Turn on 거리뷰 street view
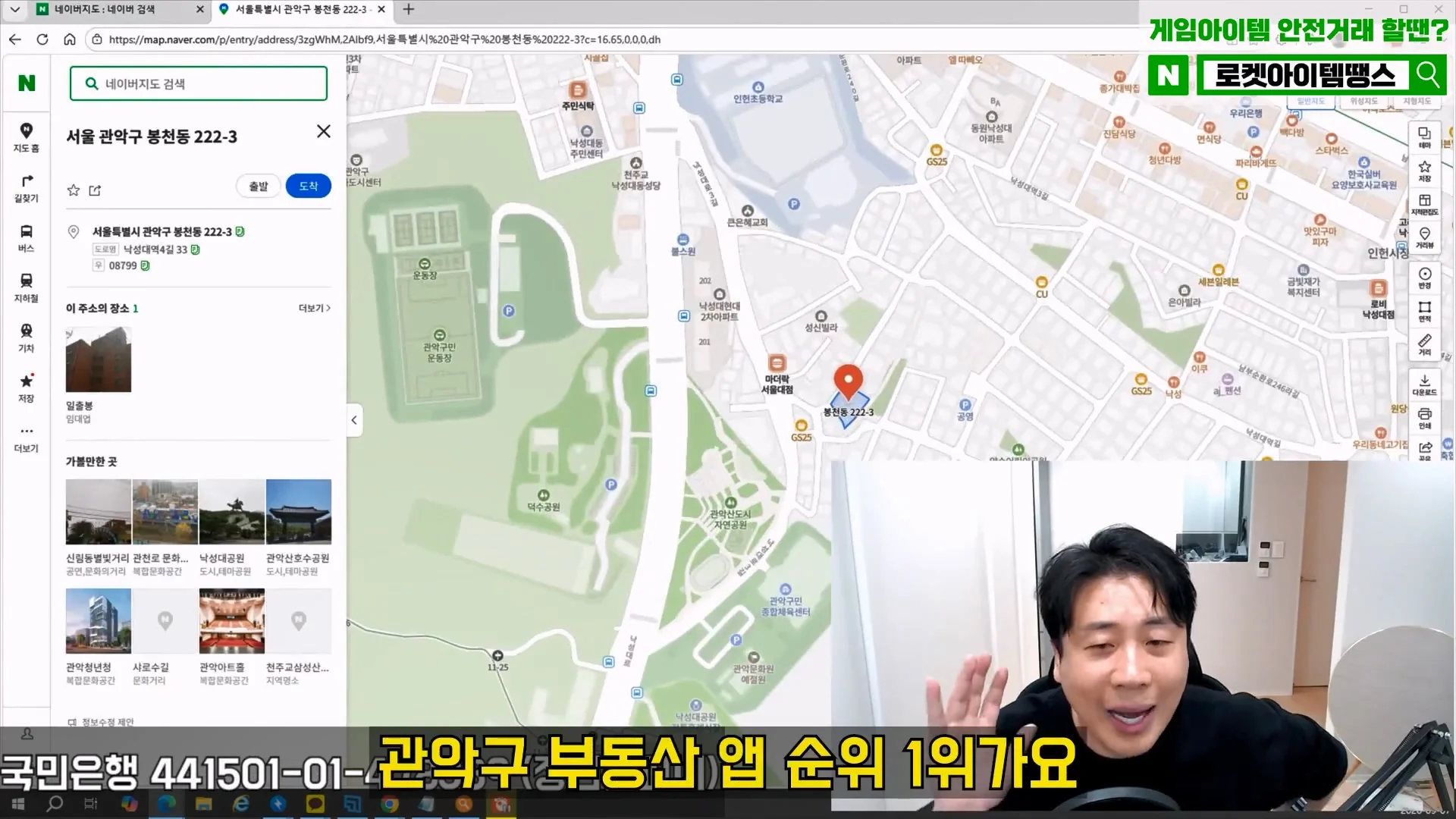This screenshot has width=1456, height=819. (x=1425, y=237)
